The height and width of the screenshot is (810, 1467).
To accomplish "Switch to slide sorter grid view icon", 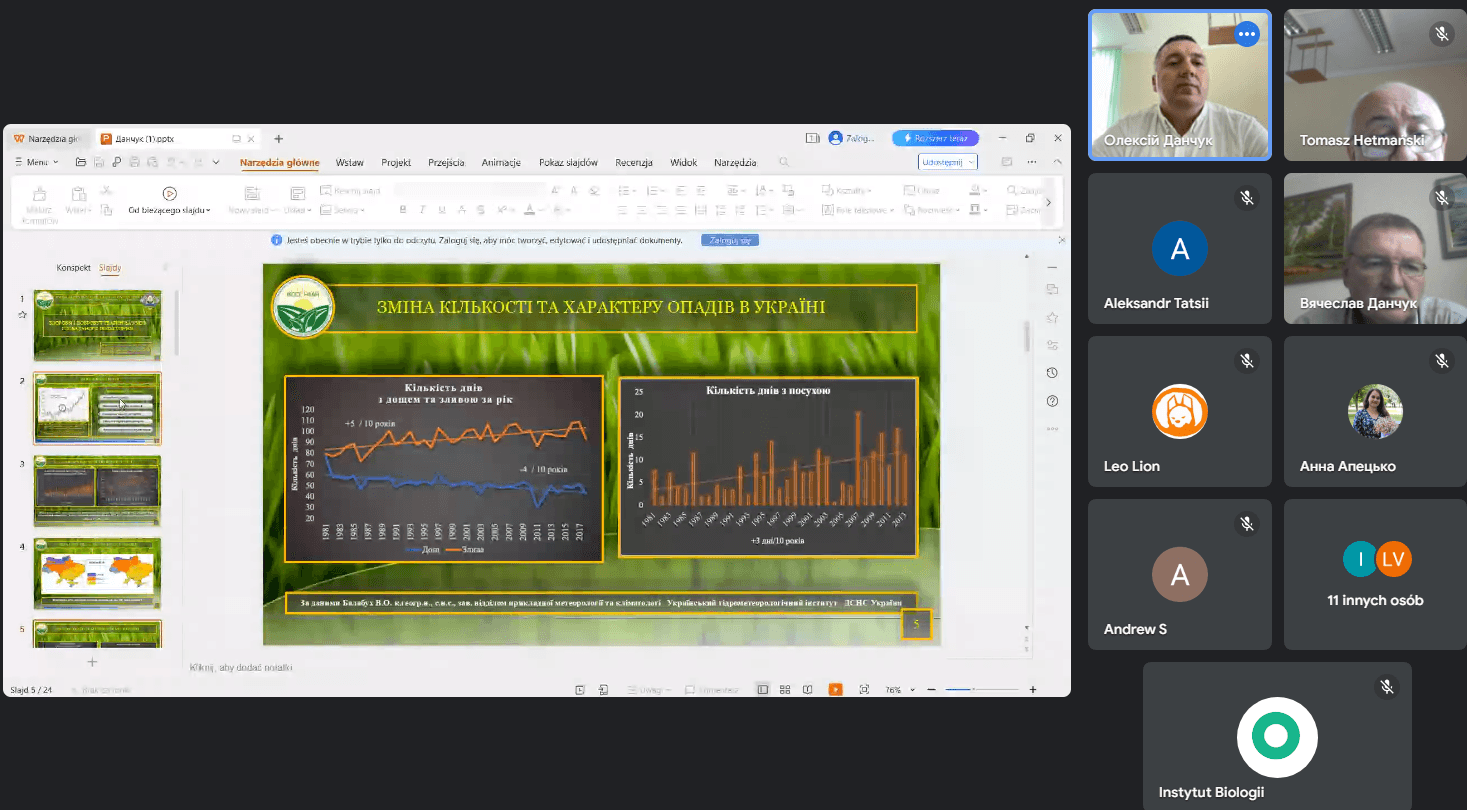I will [x=785, y=690].
